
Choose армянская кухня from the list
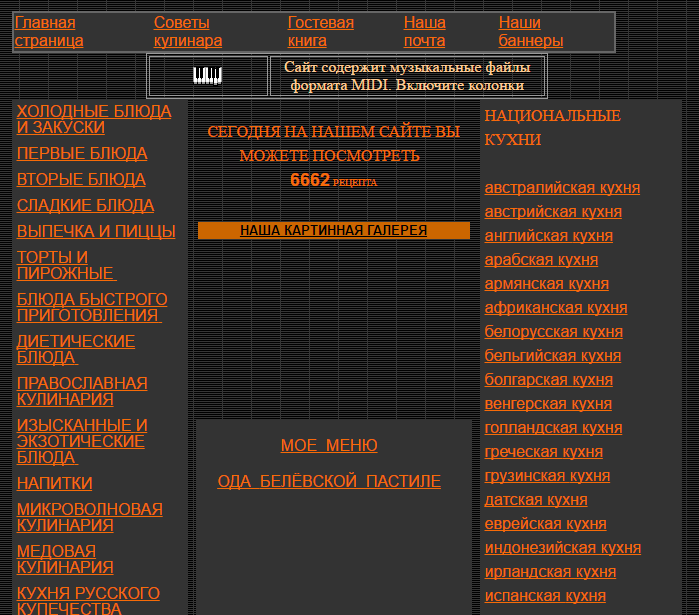pos(546,284)
